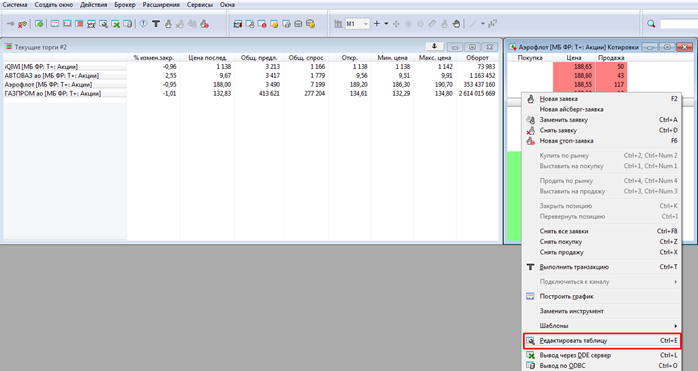Click the briefcase portfolio toolbar icon
Viewport: 698px width, 371px height.
tap(298, 24)
